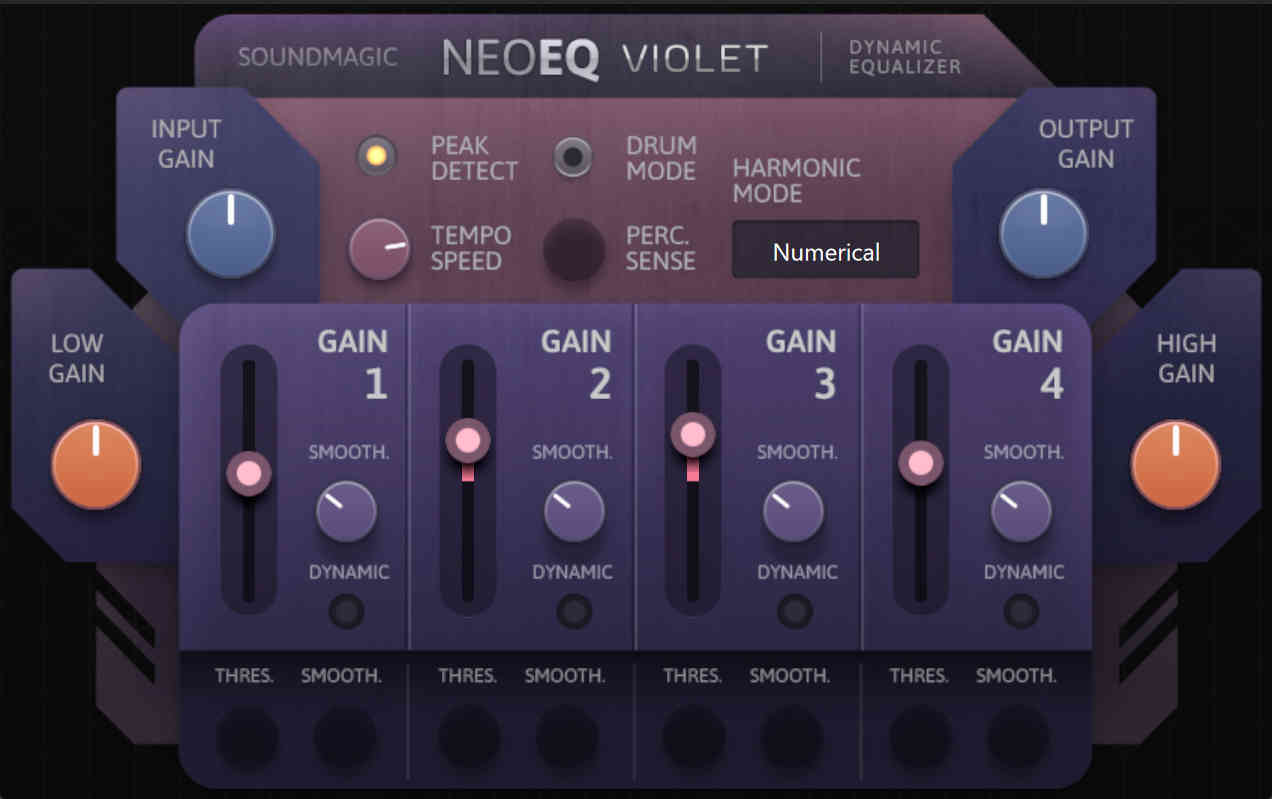1272x799 pixels.
Task: Click the DRUM MODE label
Action: [661, 158]
